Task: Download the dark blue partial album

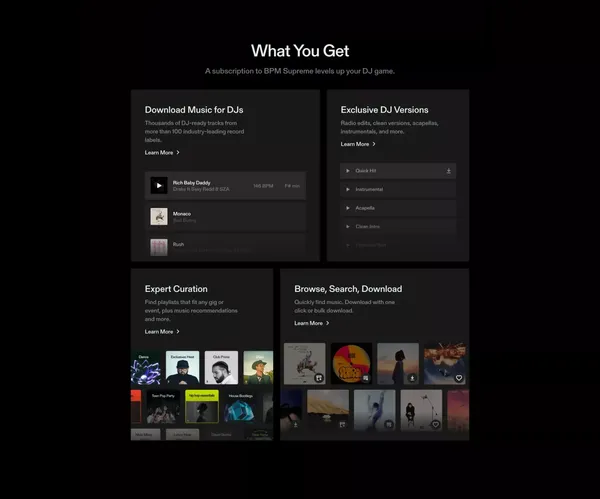Action: 295,424
